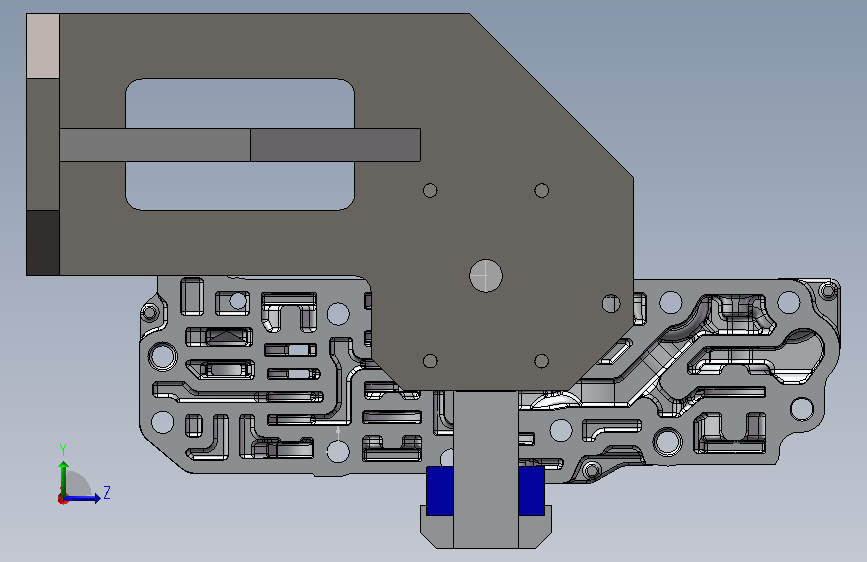The image size is (867, 562).
Task: Select the large ringed hole on the valve body's left edge
Action: pyautogui.click(x=163, y=357)
